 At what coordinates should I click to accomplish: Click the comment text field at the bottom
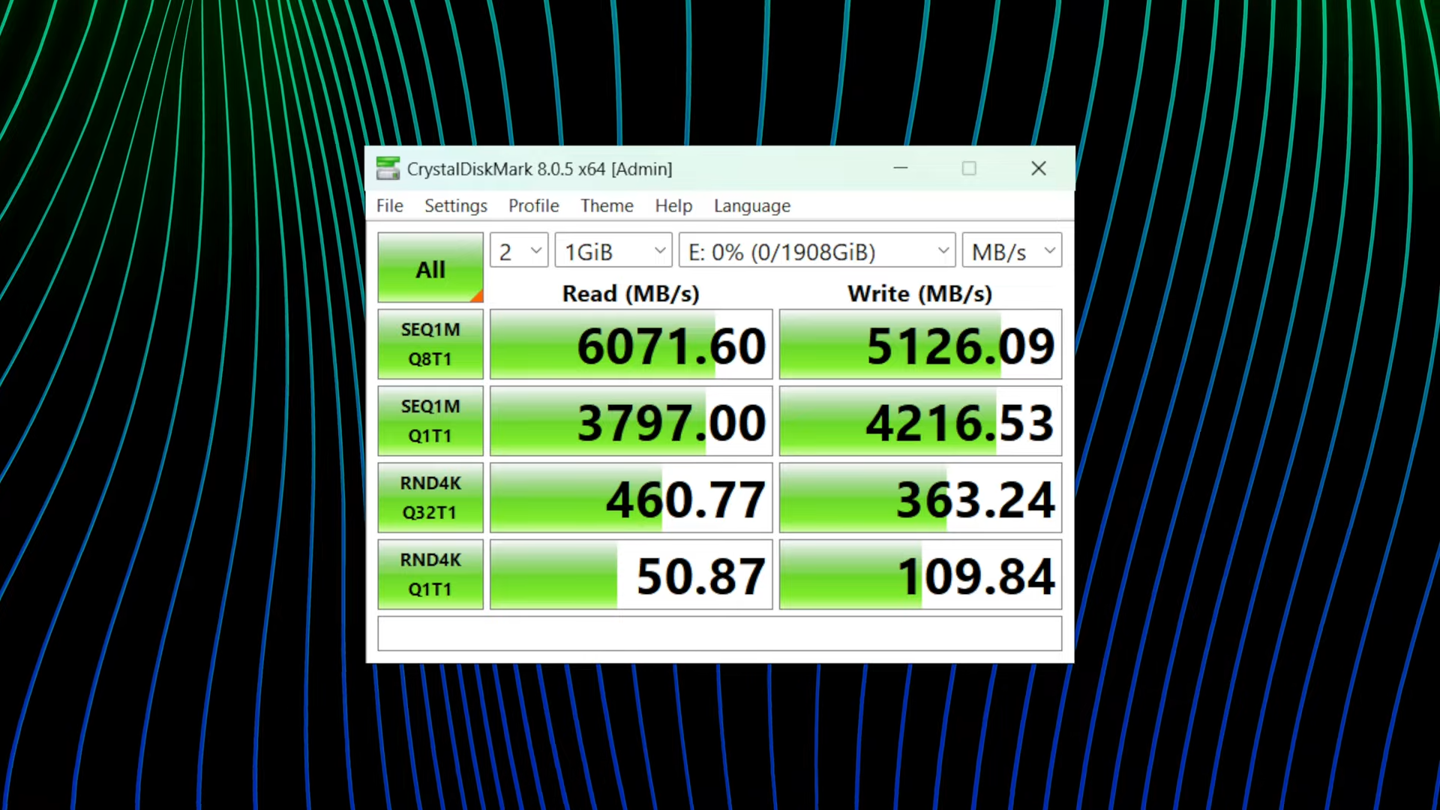[718, 633]
